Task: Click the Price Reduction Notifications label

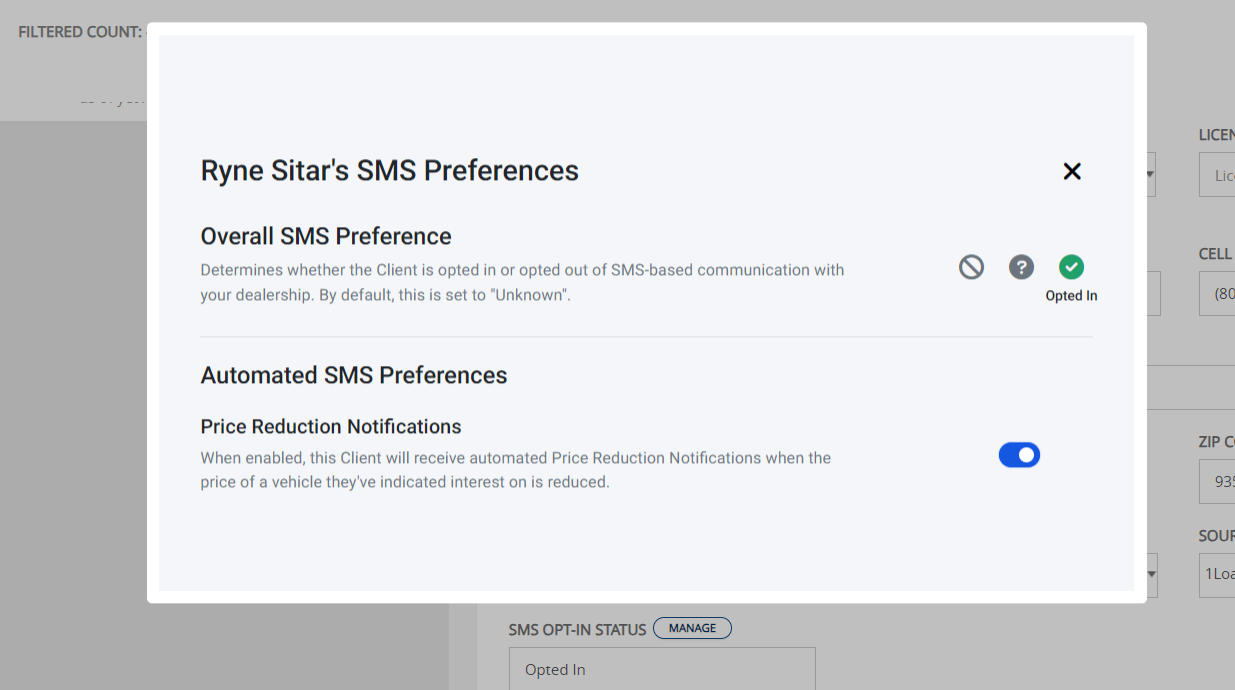Action: (x=331, y=427)
